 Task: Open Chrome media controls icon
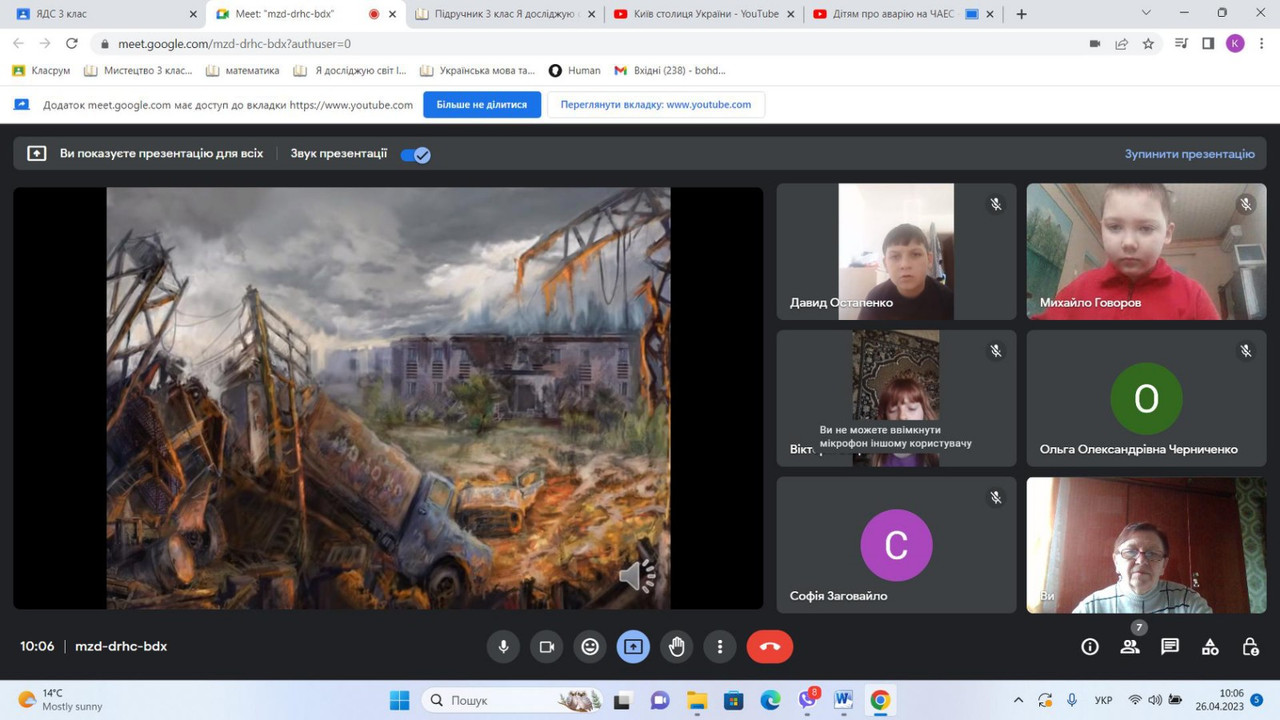click(x=1182, y=44)
